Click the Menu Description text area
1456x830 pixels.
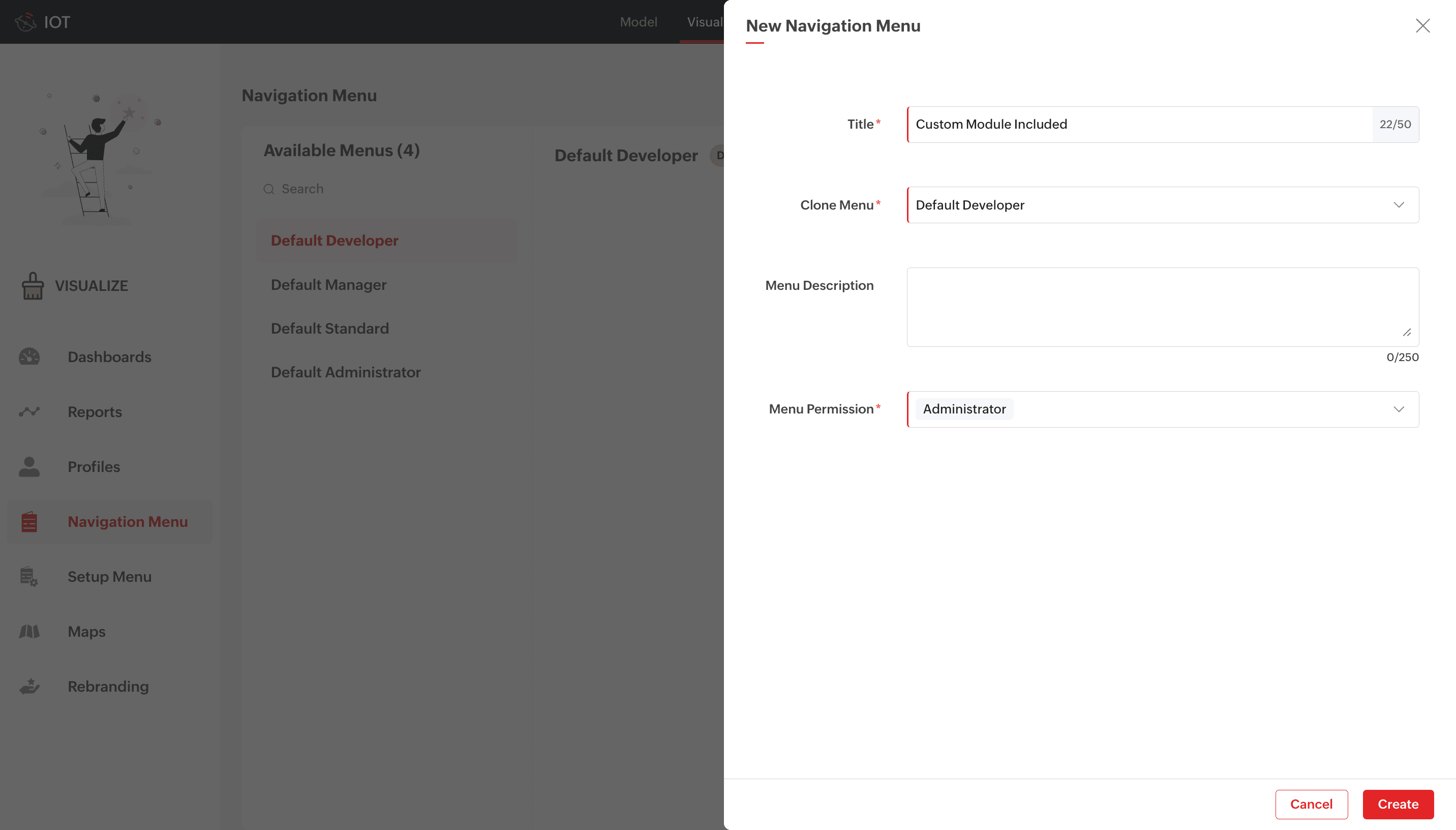[x=1162, y=307]
